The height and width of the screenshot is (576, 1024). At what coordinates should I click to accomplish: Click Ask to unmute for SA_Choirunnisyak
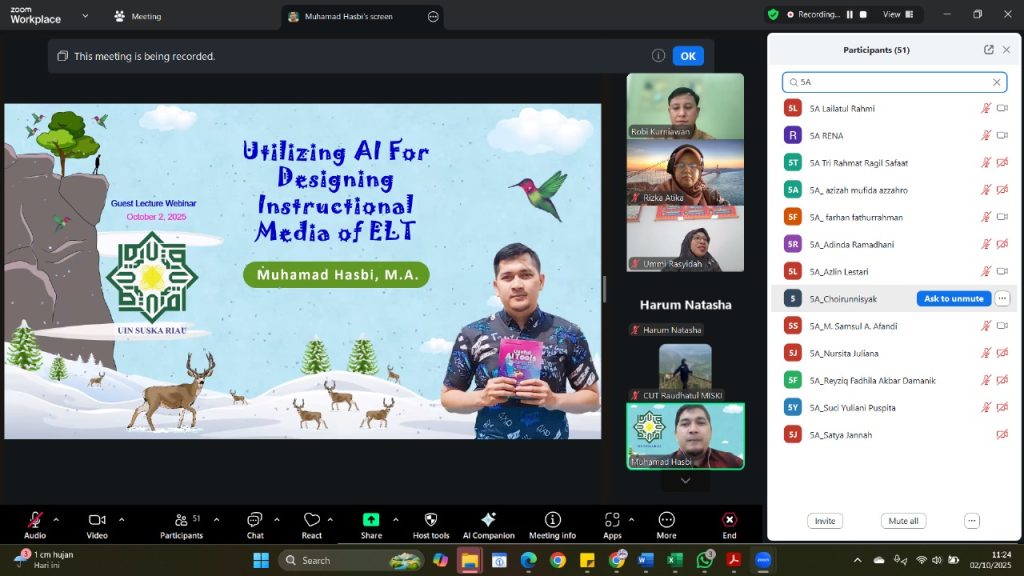pos(953,299)
